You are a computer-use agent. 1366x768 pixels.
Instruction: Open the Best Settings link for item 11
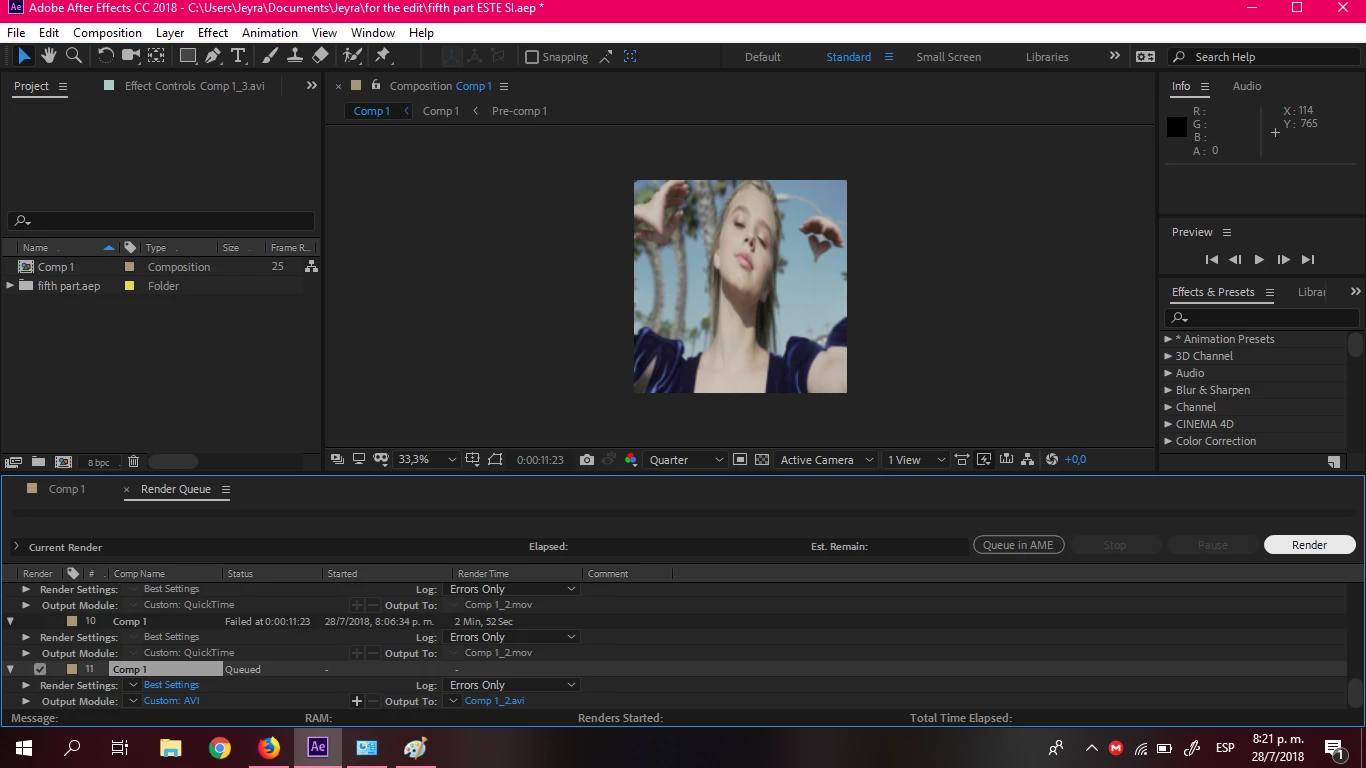171,685
